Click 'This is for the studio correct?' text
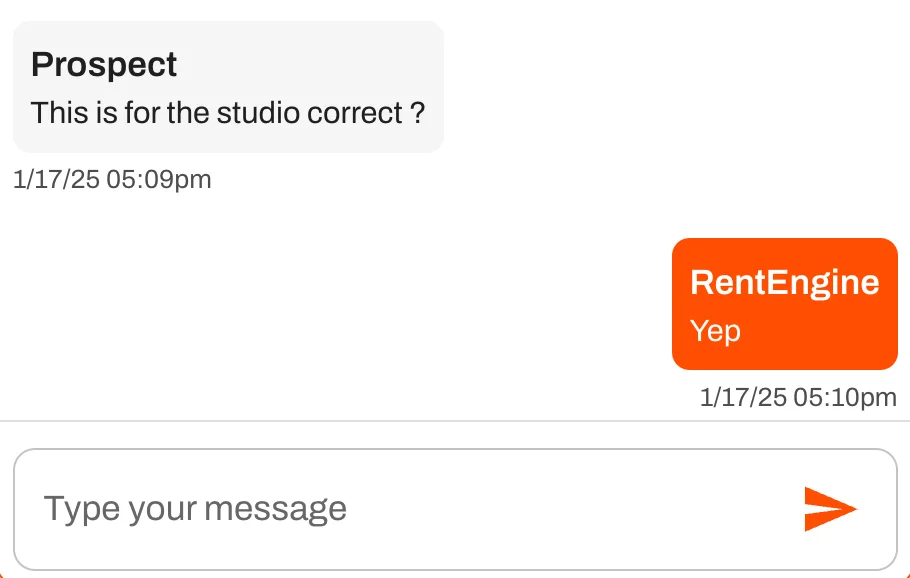Screen dimensions: 910x578 click(x=227, y=113)
